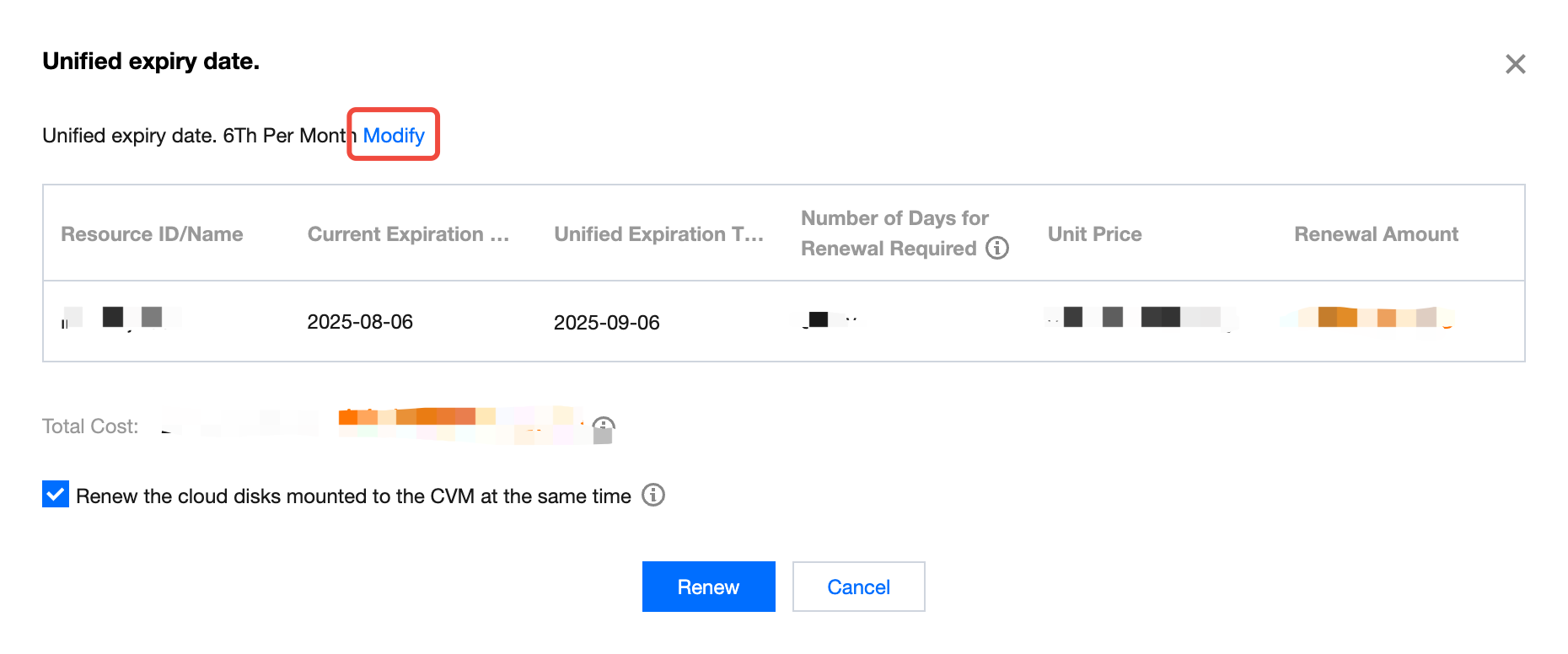Click the info icon beside Total Cost amount
The height and width of the screenshot is (654, 1568).
tap(604, 426)
